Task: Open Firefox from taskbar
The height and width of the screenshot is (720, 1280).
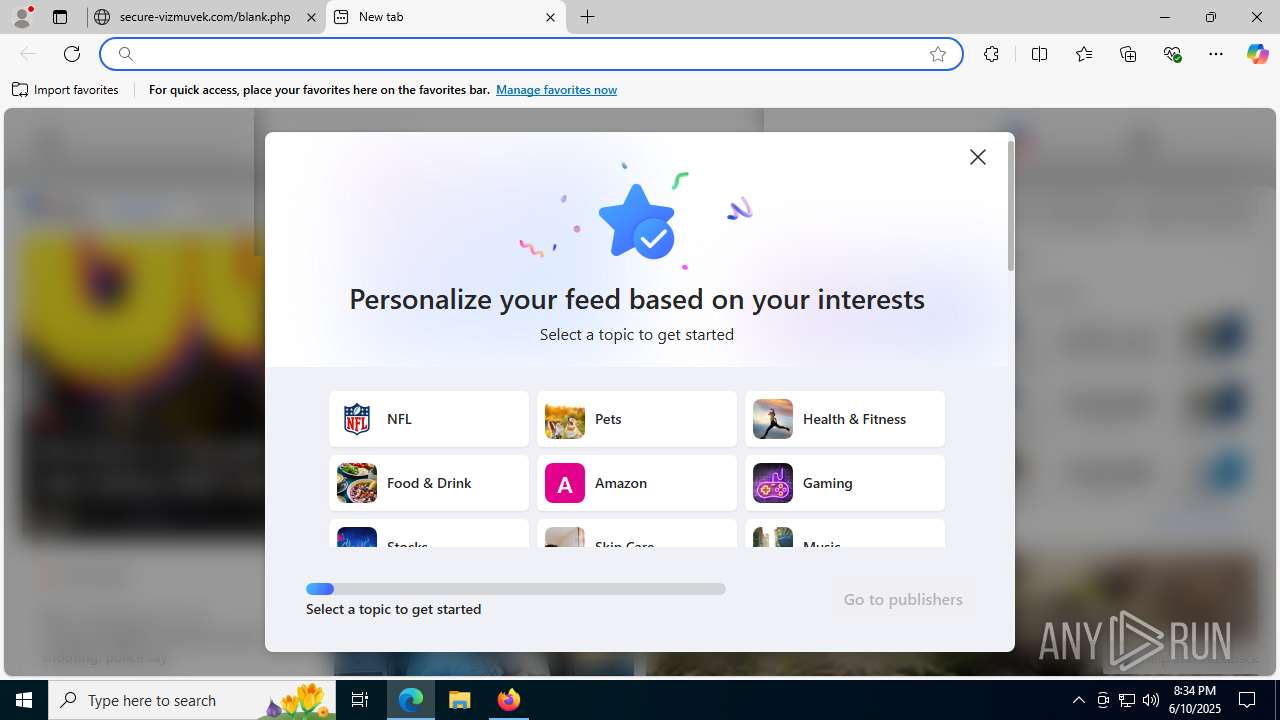Action: pos(509,700)
